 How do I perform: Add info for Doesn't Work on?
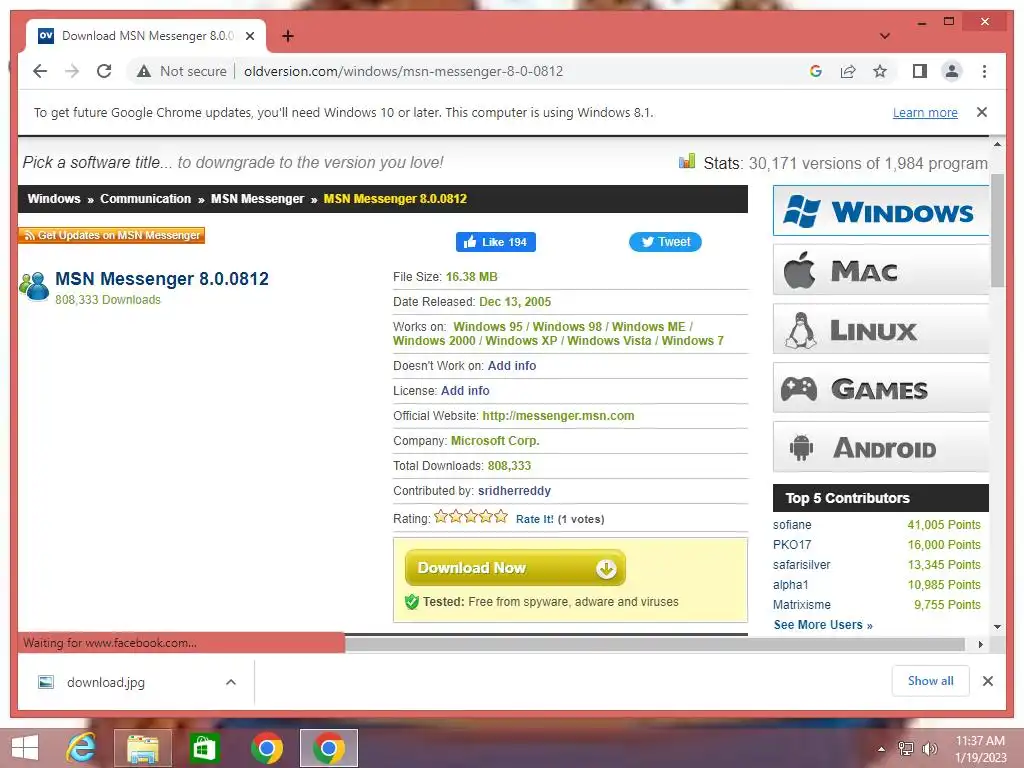[512, 366]
